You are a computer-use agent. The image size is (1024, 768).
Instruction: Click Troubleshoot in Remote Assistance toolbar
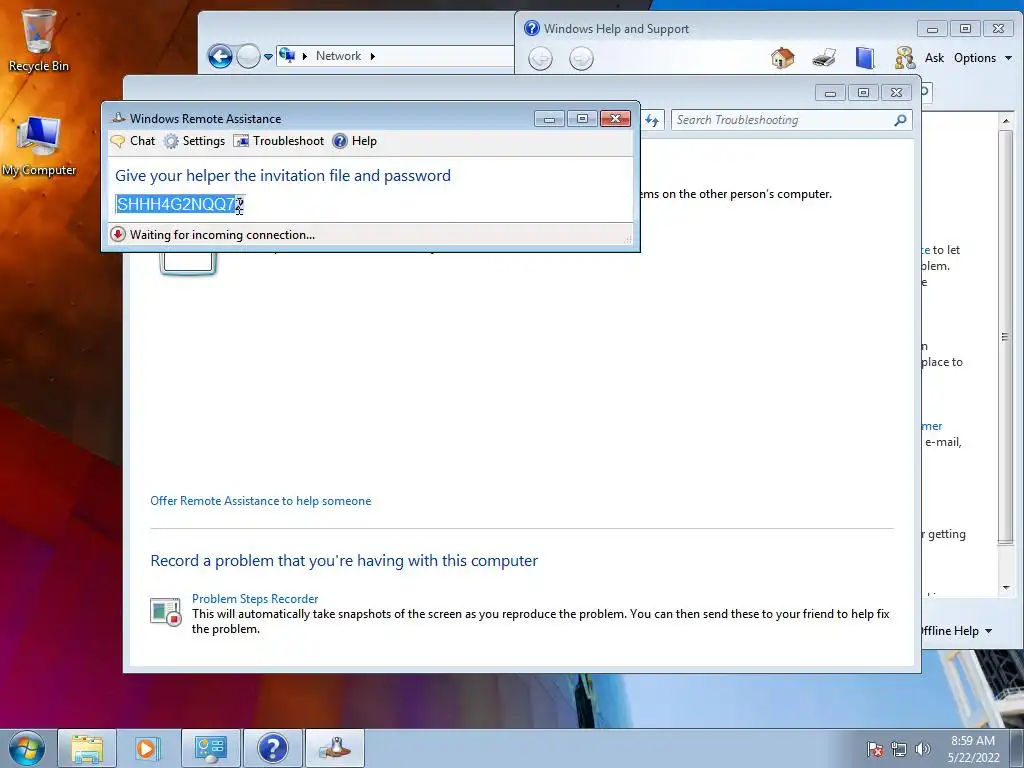(279, 141)
